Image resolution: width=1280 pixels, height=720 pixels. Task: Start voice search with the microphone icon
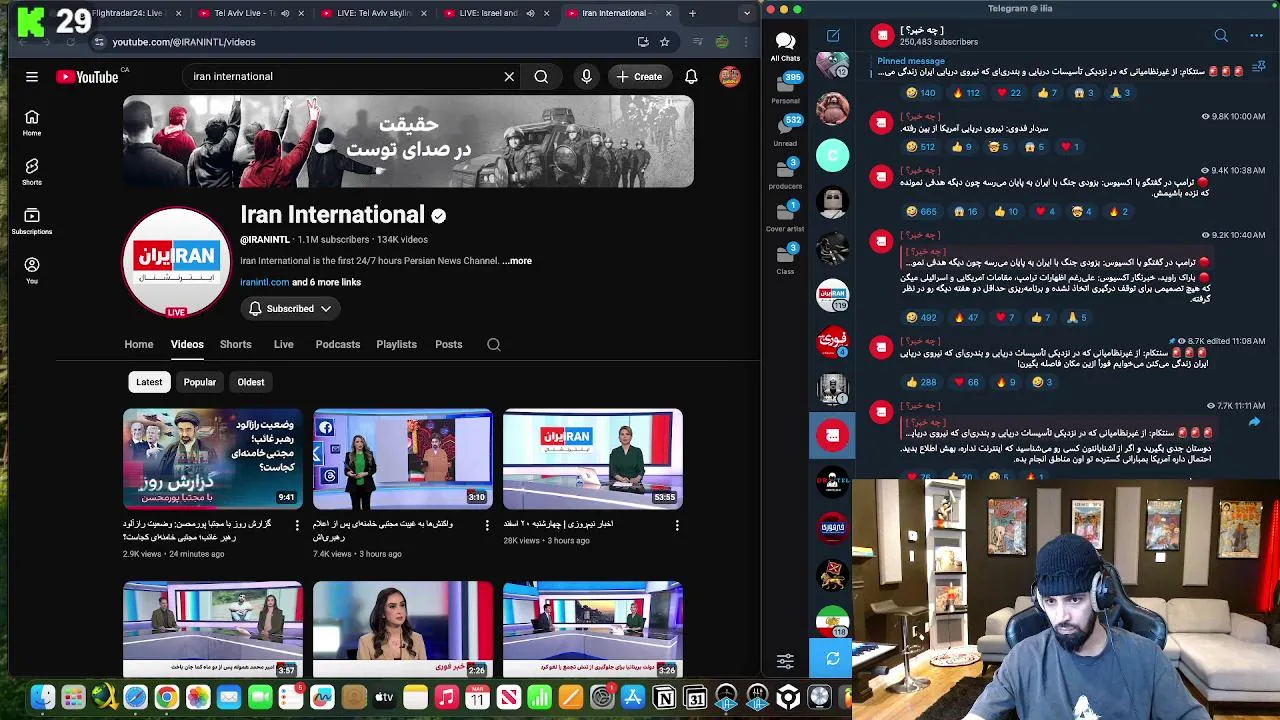tap(587, 76)
